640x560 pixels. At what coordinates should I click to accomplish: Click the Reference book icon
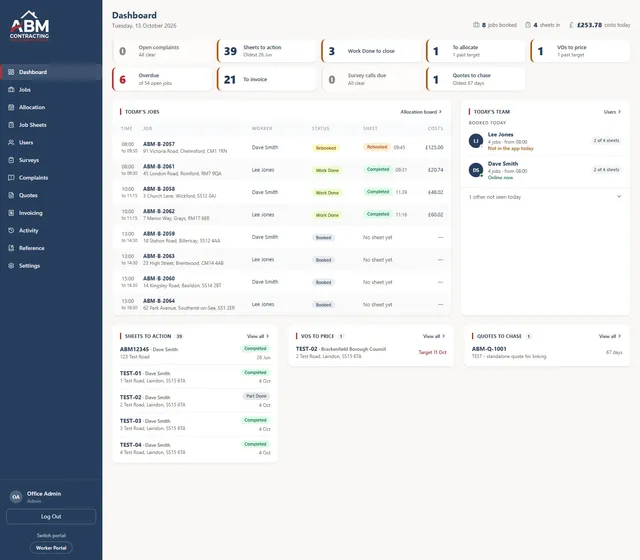coord(11,248)
